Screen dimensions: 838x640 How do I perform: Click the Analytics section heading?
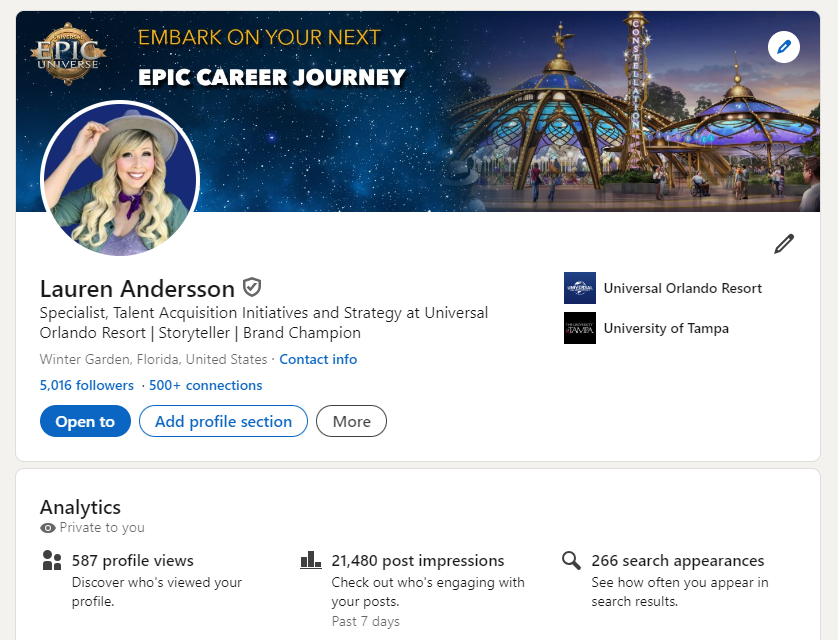pos(80,507)
